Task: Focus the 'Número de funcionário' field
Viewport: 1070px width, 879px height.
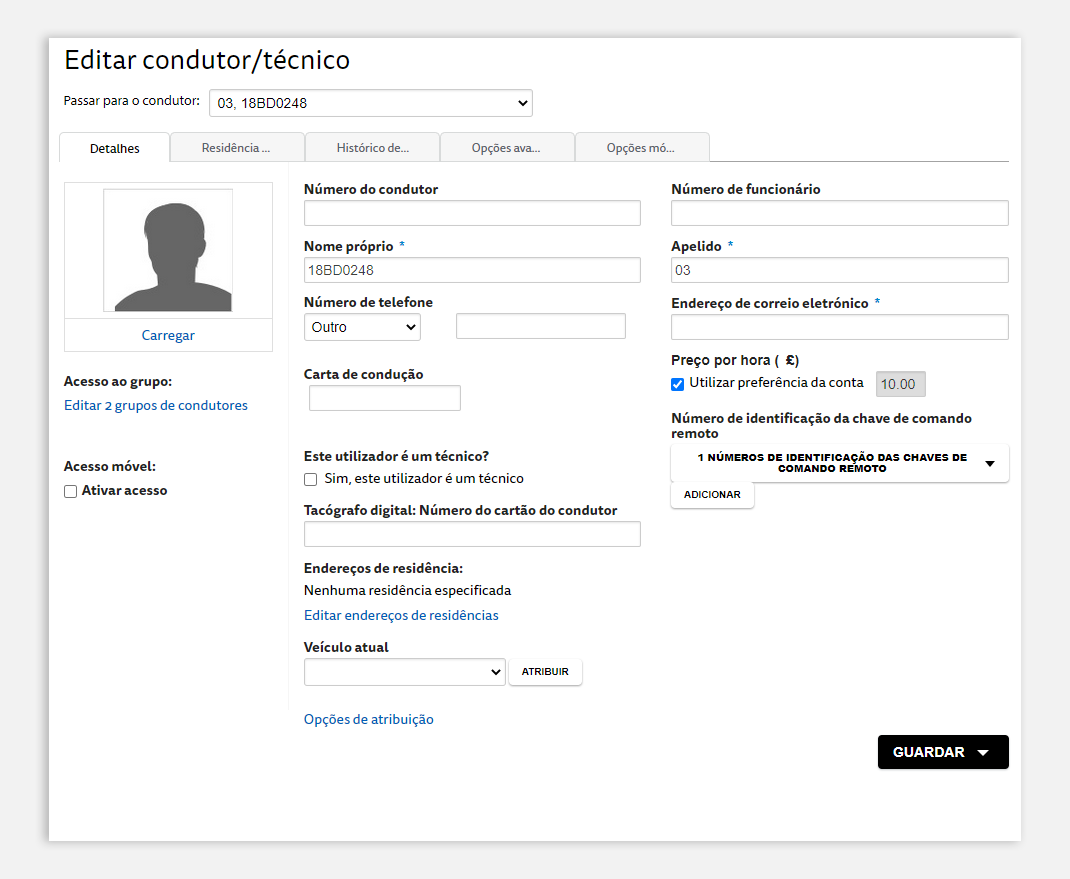Action: (839, 213)
